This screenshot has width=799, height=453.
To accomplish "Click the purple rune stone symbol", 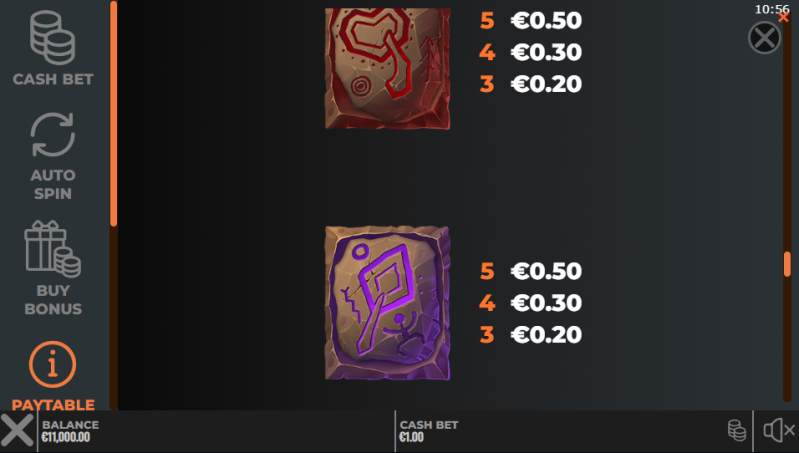I will click(387, 303).
